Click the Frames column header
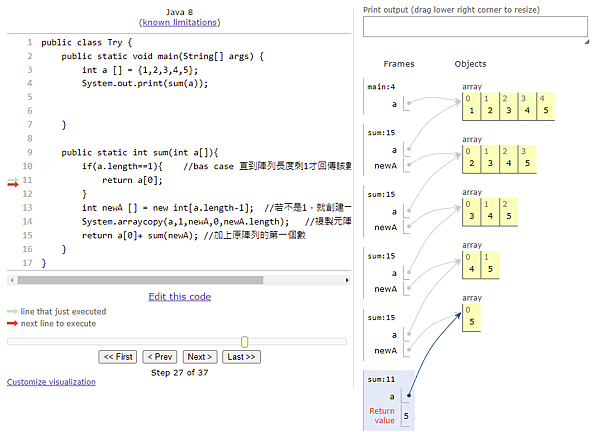The image size is (600, 432). point(399,64)
